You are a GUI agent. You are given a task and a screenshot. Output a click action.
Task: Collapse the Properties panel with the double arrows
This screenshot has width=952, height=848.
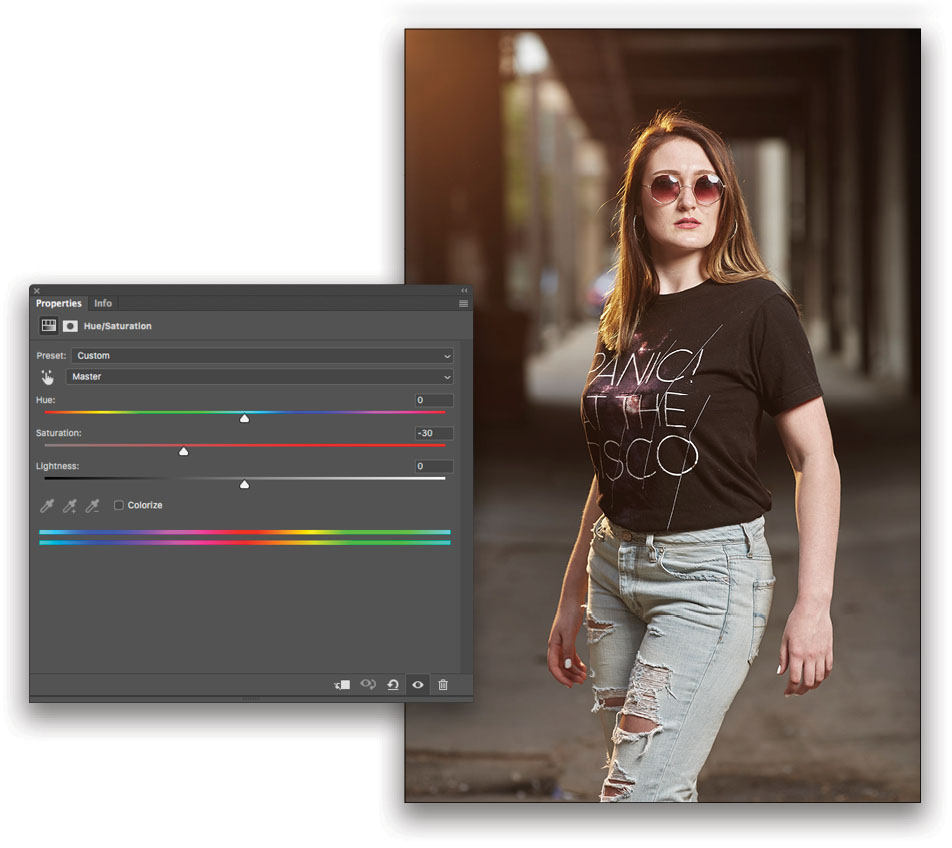[x=463, y=289]
